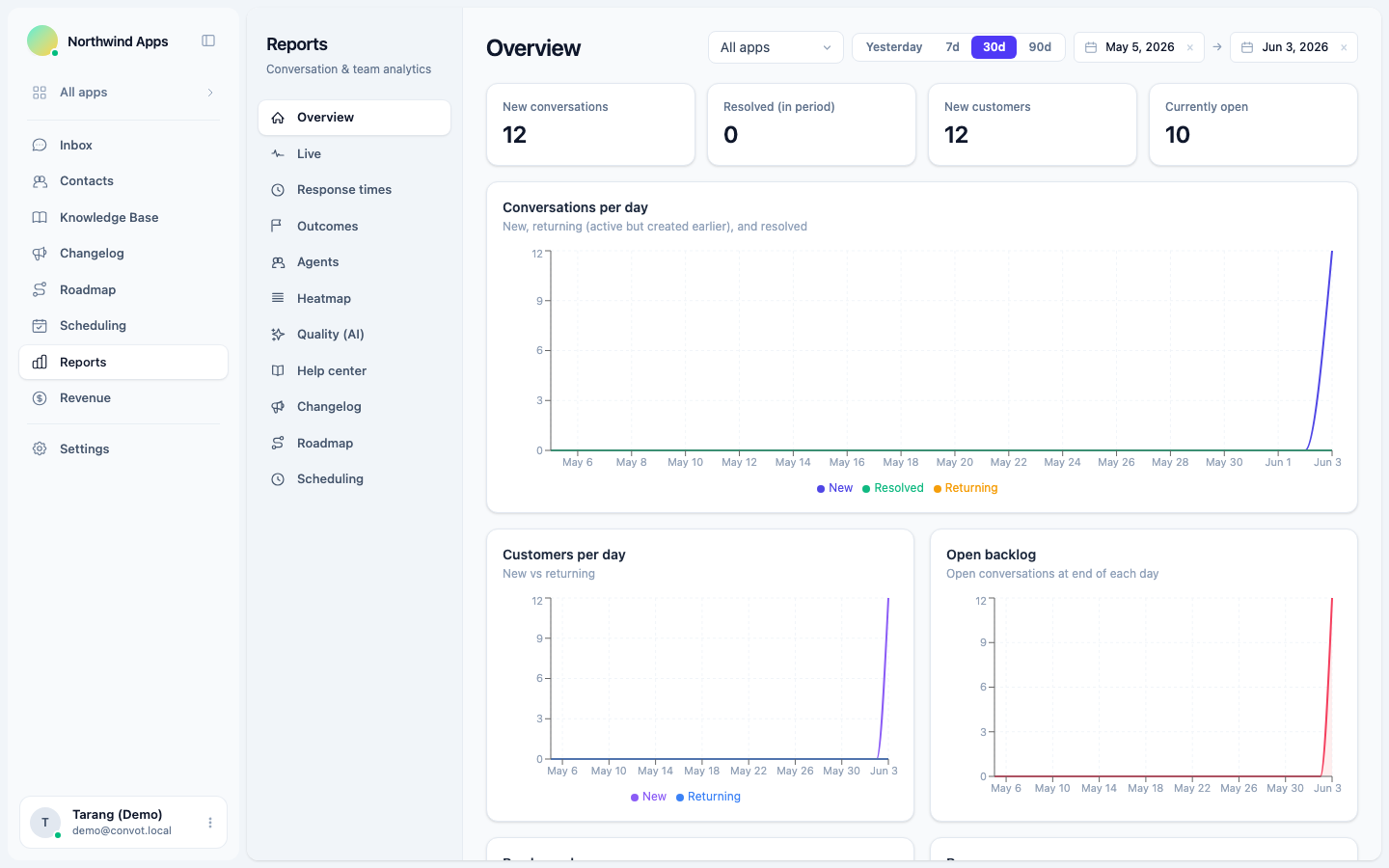Click the New customers stat card
The width and height of the screenshot is (1389, 868).
1032,124
